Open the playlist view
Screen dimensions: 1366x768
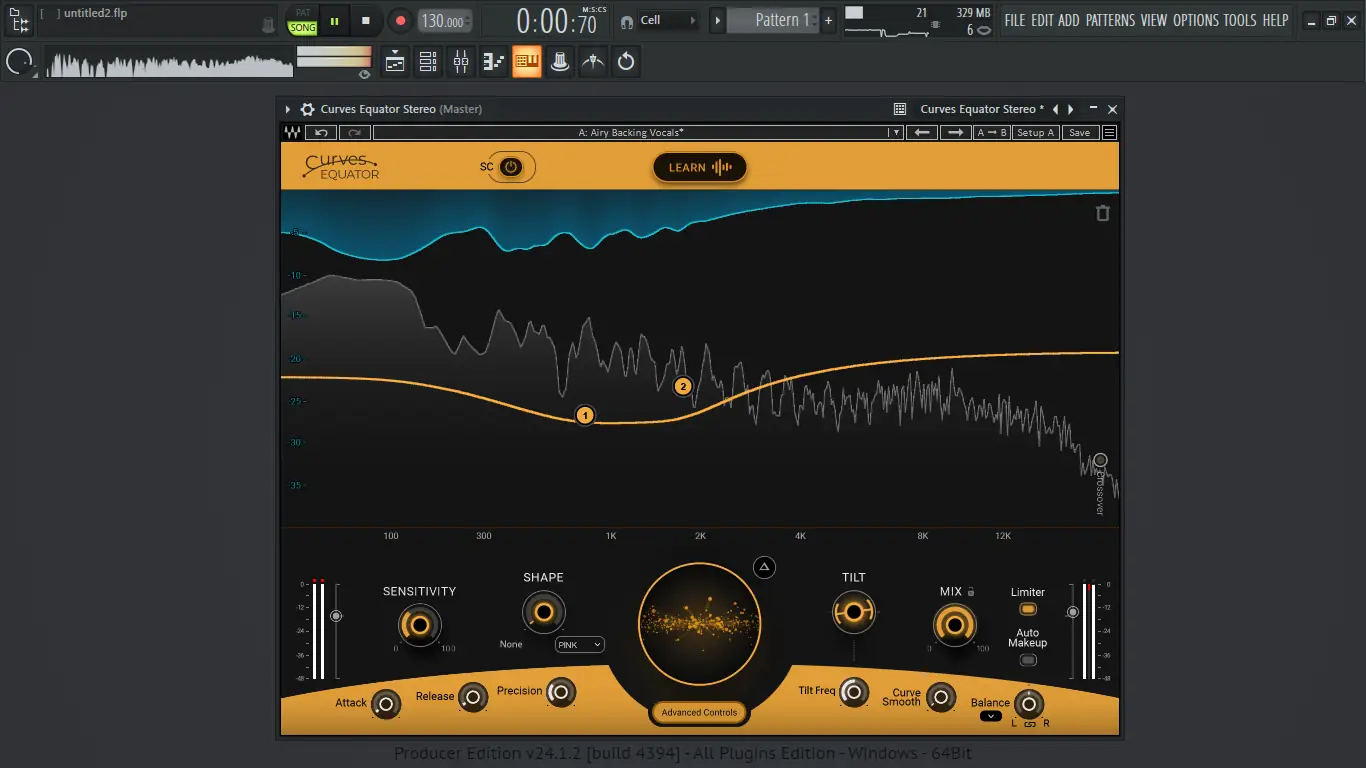(x=395, y=62)
